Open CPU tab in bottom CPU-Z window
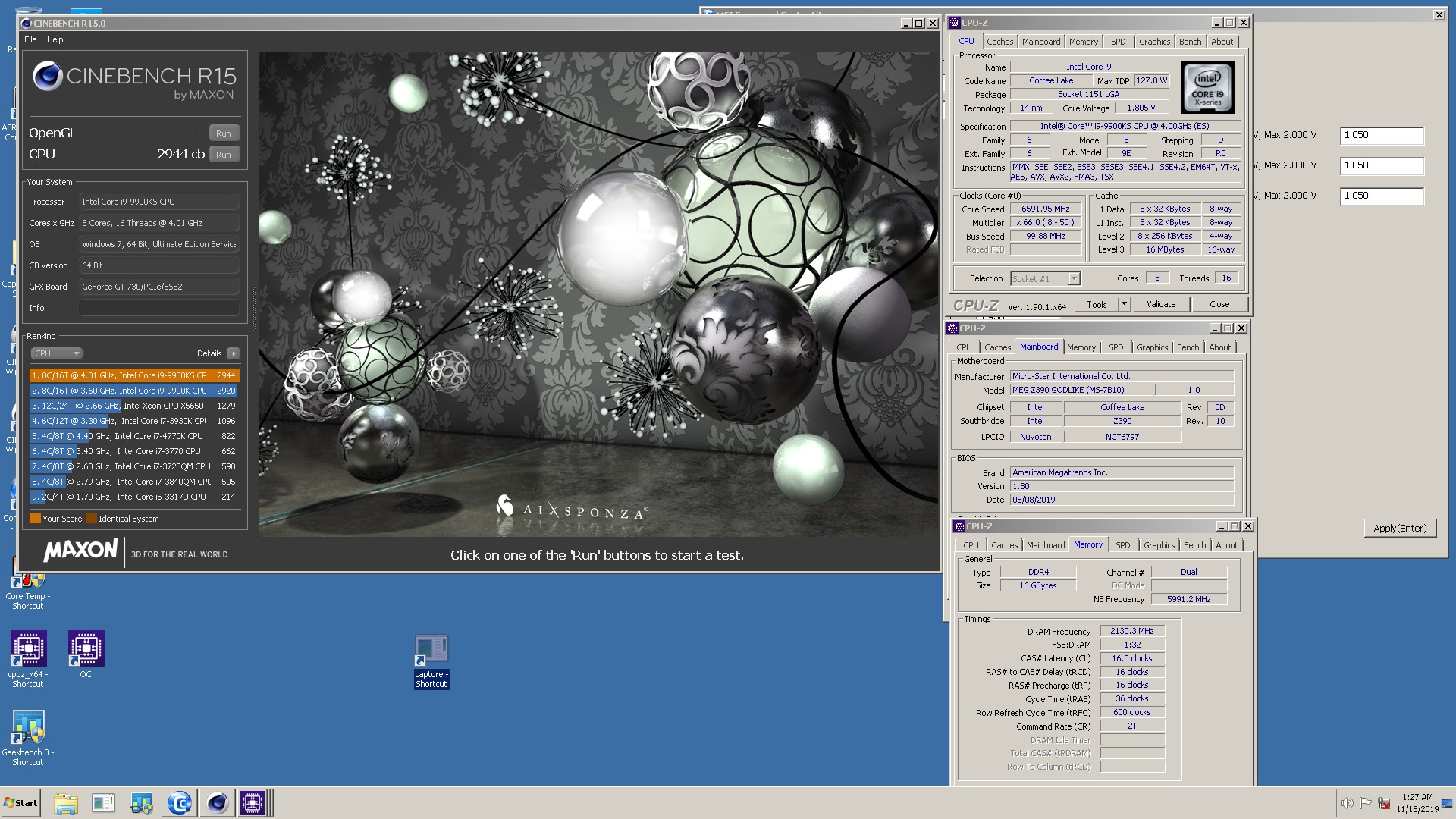The image size is (1456, 819). click(x=971, y=545)
